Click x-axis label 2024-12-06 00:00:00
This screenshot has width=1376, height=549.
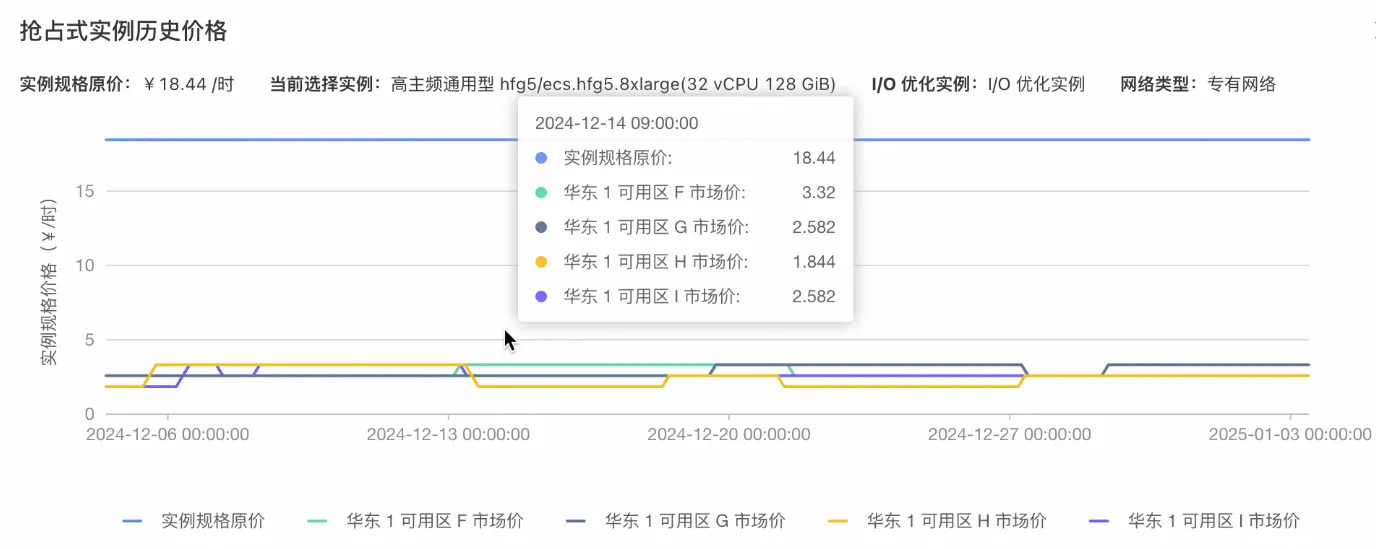point(168,435)
